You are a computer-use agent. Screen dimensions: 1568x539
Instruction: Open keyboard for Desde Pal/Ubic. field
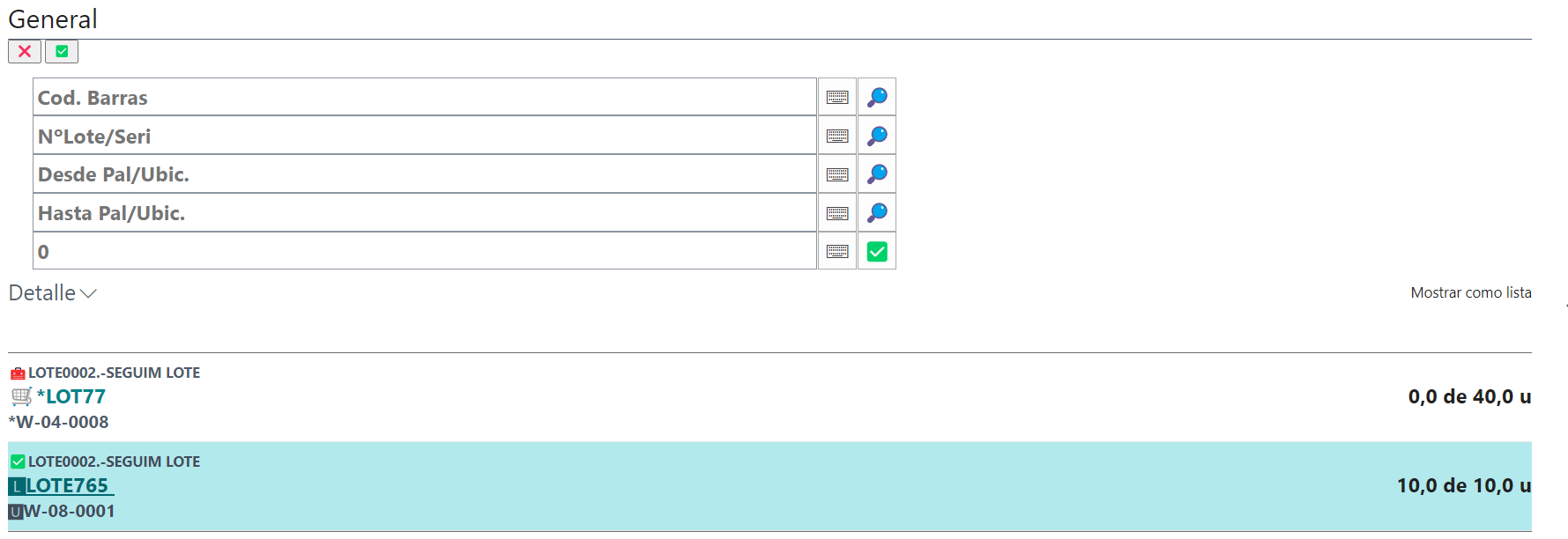pos(837,174)
